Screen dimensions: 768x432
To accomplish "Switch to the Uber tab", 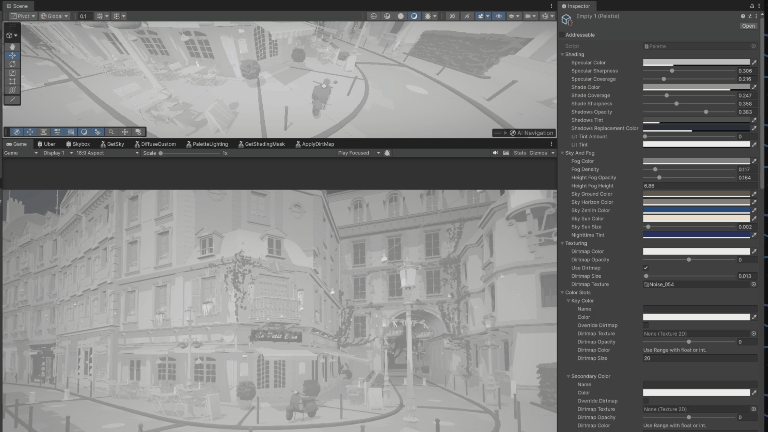I will 47,144.
